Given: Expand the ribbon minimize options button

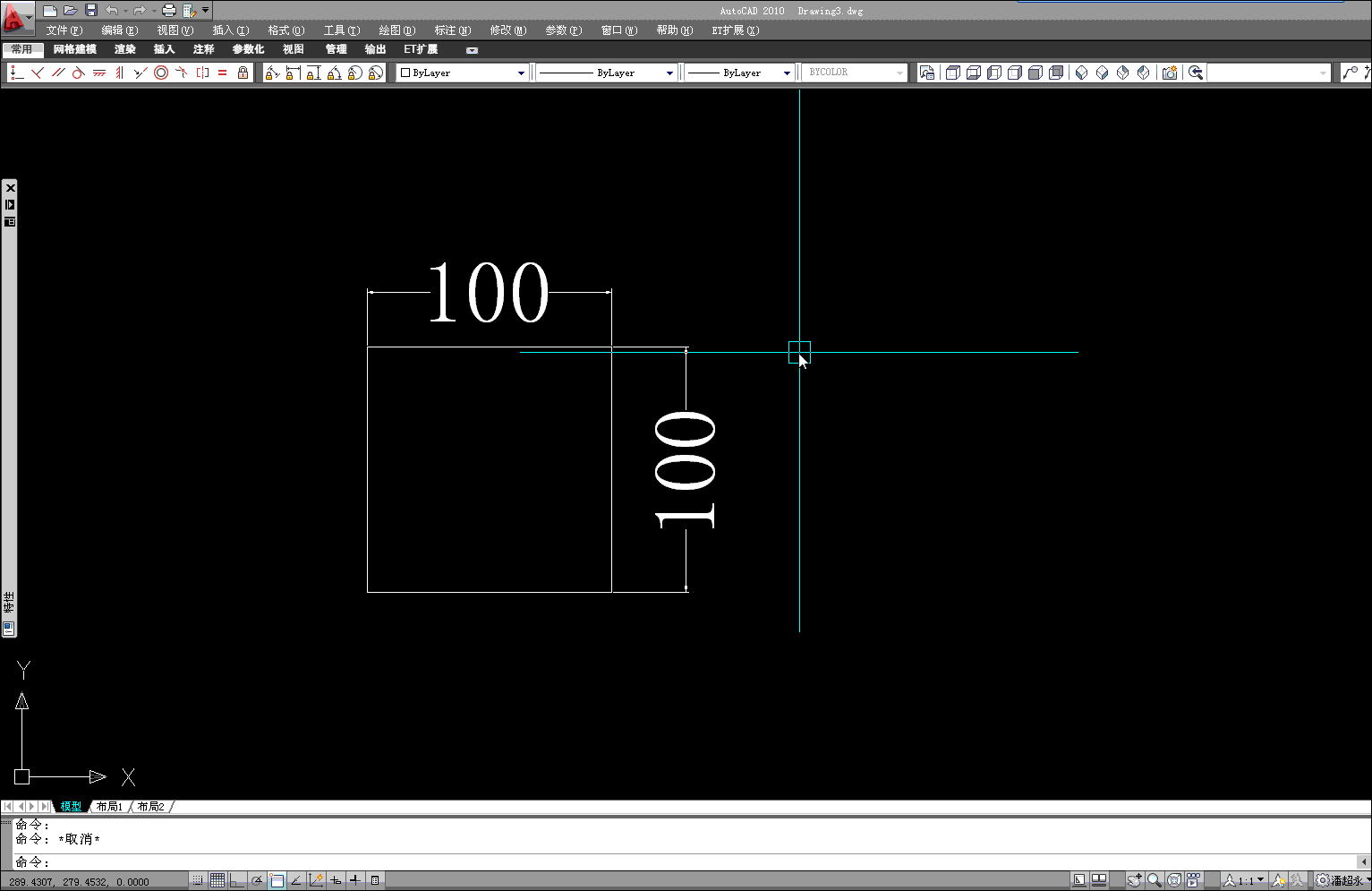Looking at the screenshot, I should coord(473,50).
